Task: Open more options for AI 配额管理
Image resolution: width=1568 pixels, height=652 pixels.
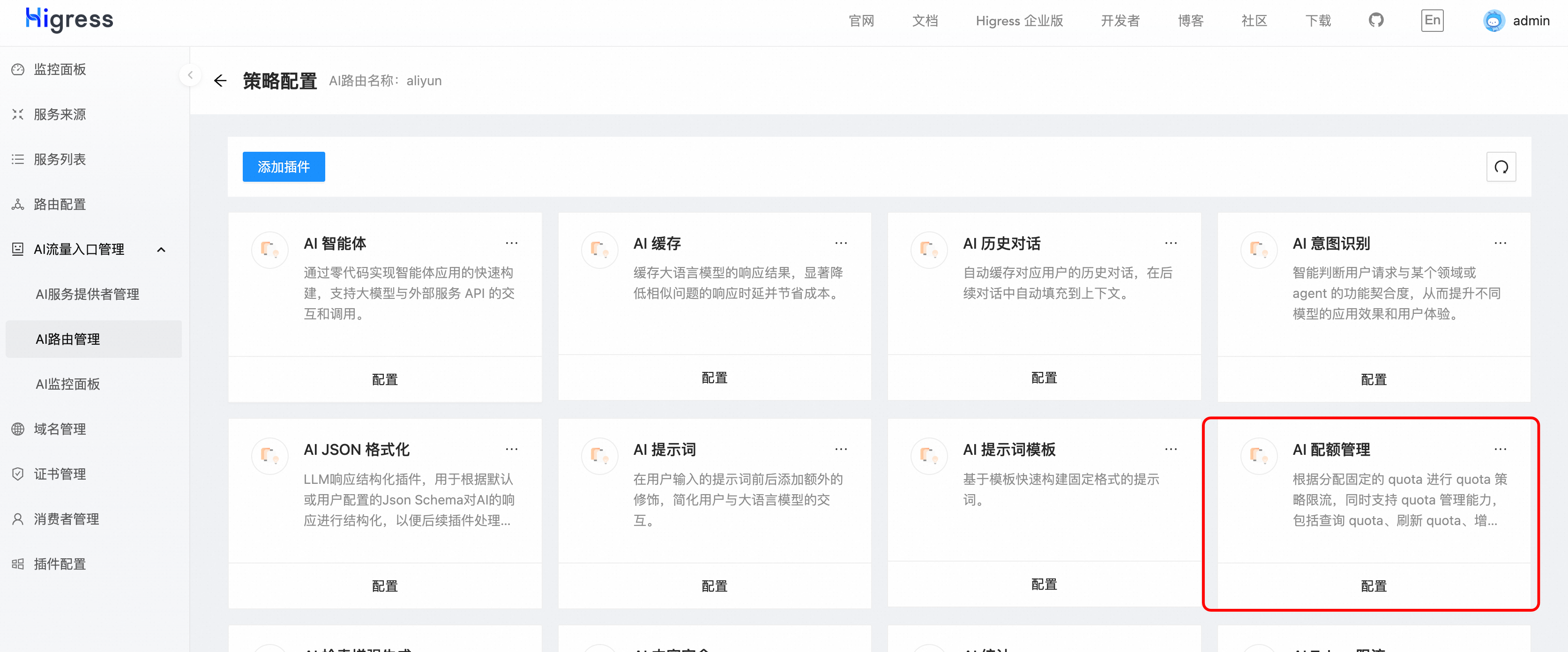Action: click(x=1500, y=450)
